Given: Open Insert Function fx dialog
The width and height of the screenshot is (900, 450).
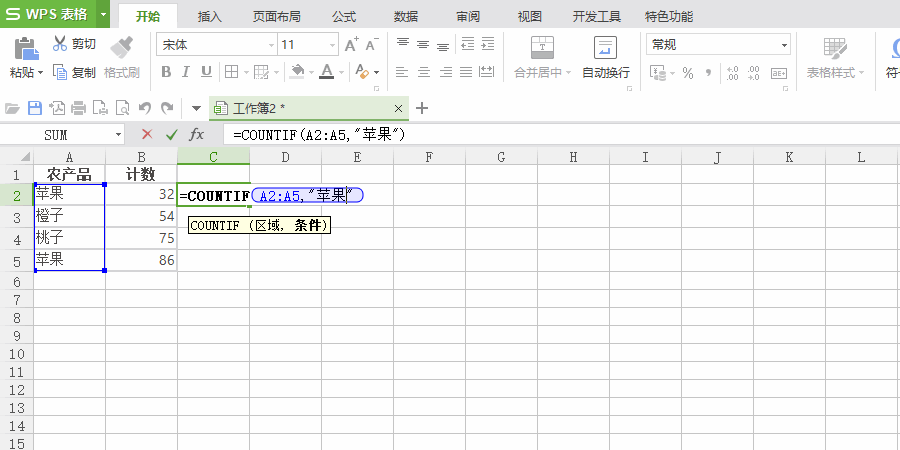Looking at the screenshot, I should click(196, 134).
